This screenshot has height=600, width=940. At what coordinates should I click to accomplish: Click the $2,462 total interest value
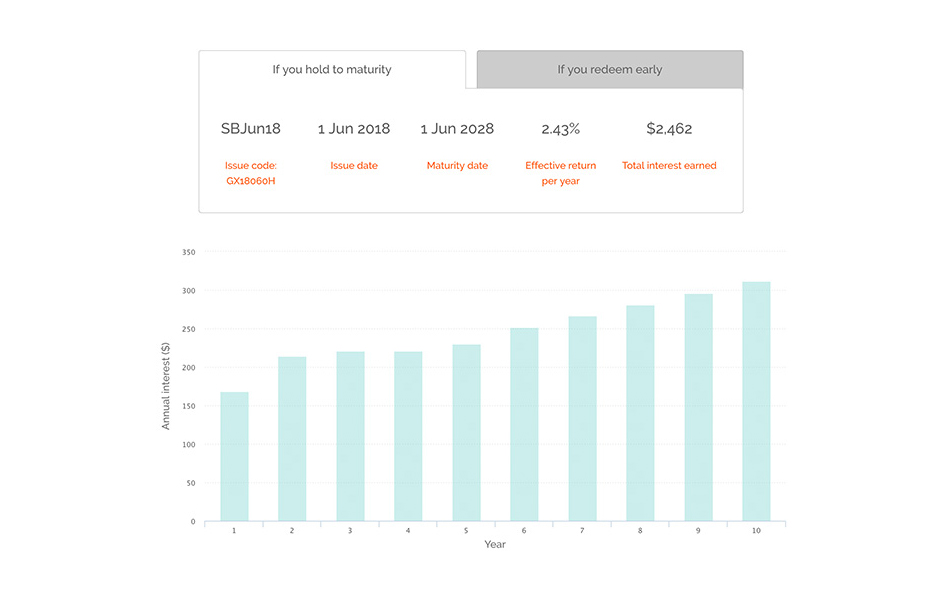tap(669, 129)
